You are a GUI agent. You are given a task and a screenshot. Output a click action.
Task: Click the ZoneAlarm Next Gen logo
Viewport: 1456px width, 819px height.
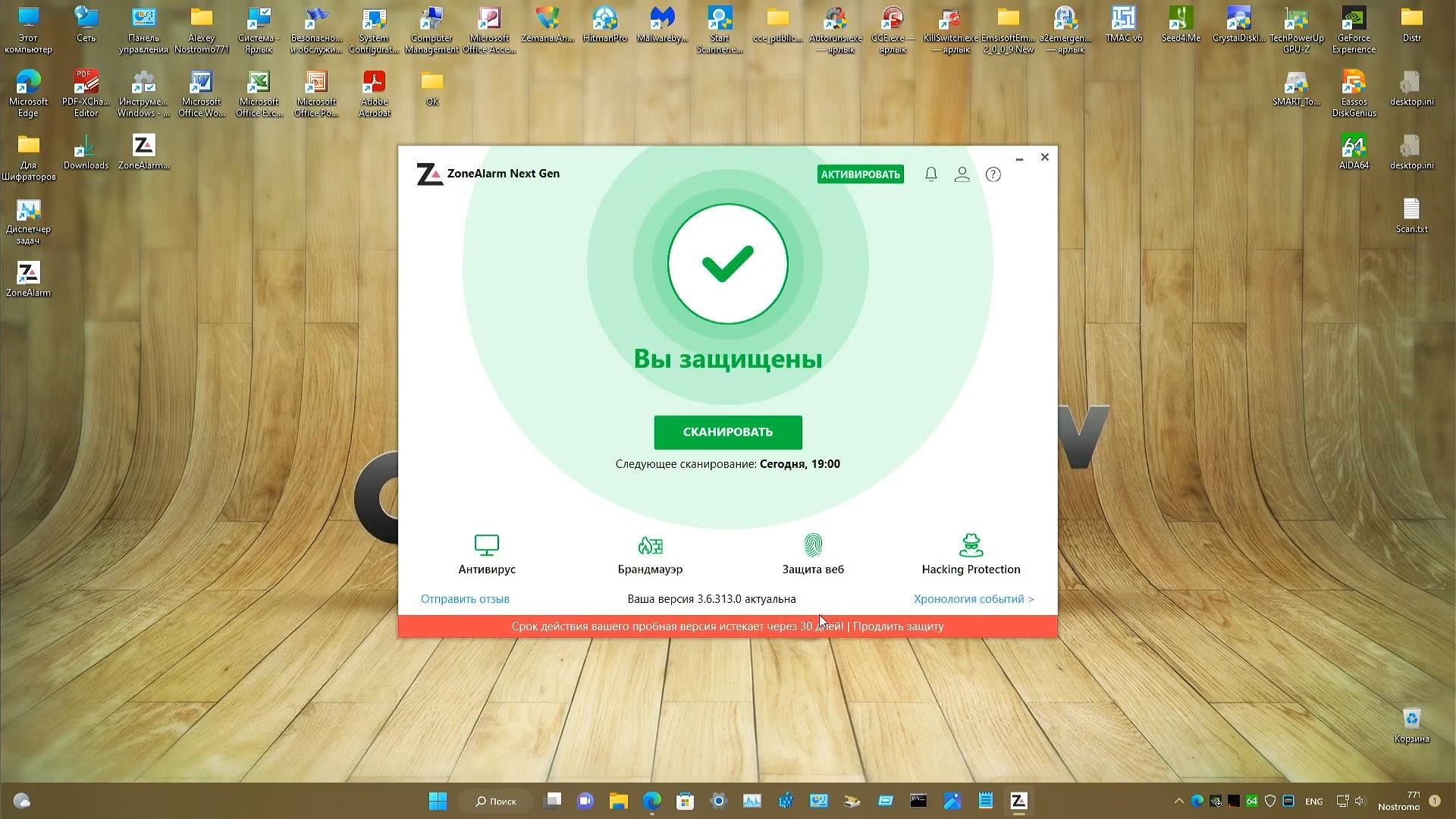click(430, 174)
